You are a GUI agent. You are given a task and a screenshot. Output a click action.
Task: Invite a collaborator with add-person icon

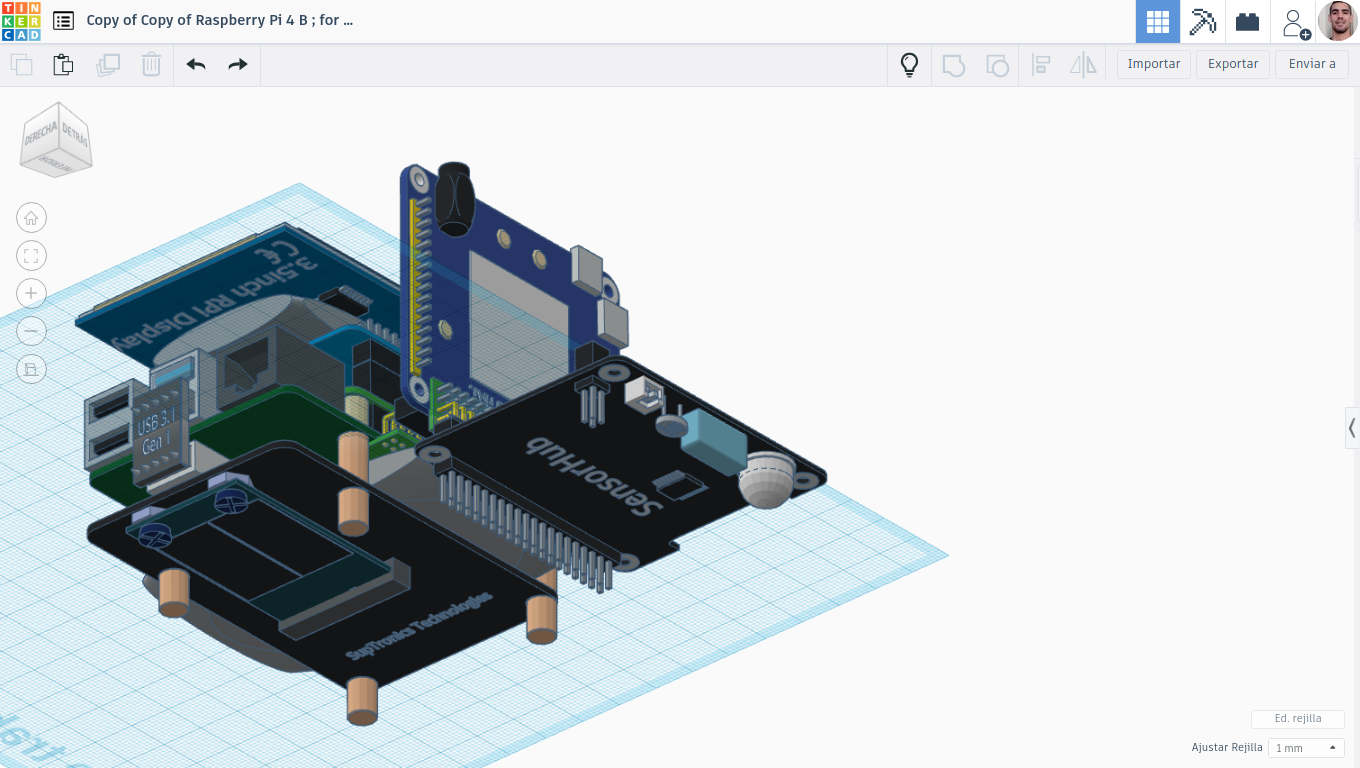coord(1296,23)
